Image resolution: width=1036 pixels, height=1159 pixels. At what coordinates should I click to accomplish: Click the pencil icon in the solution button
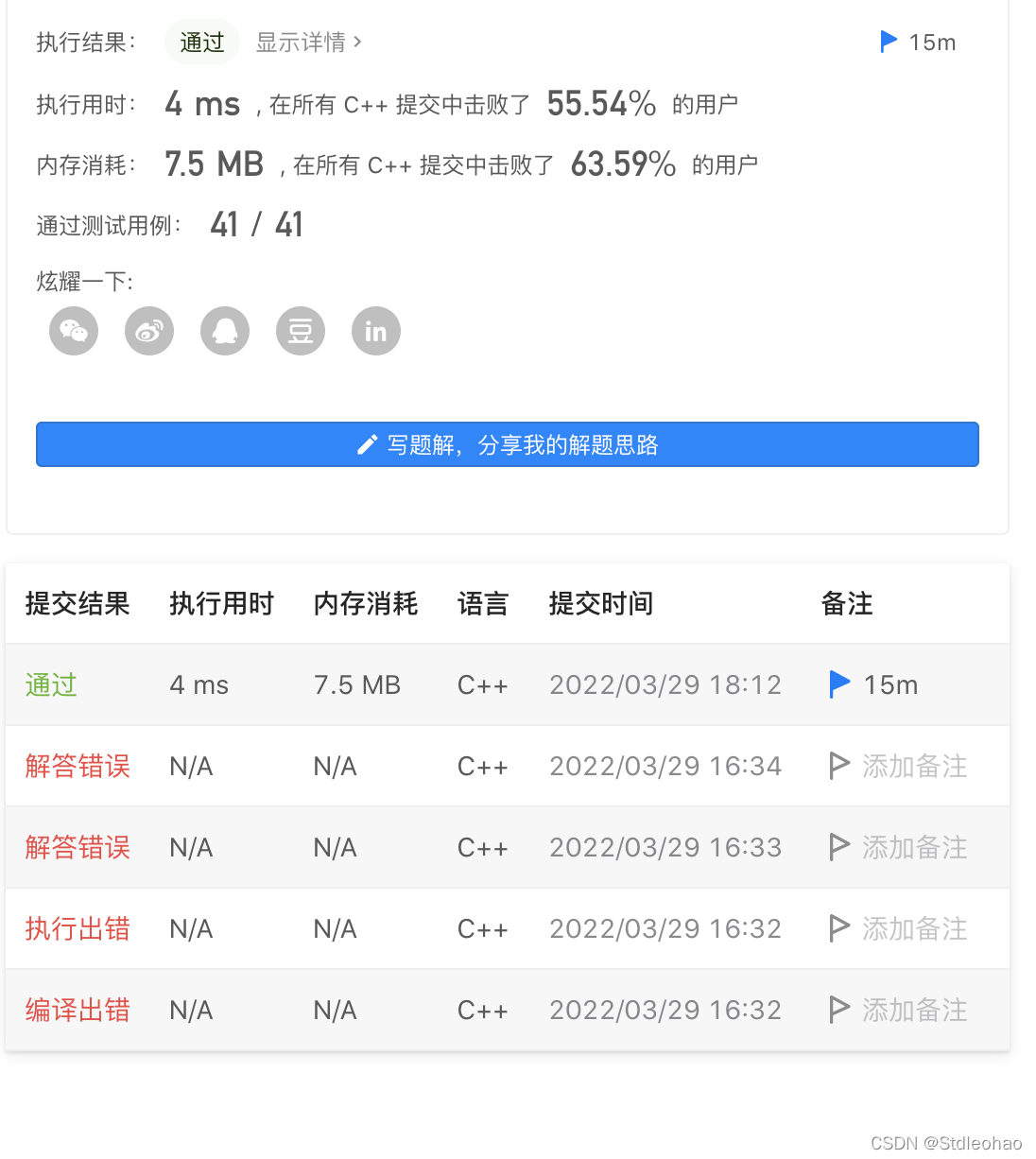367,444
